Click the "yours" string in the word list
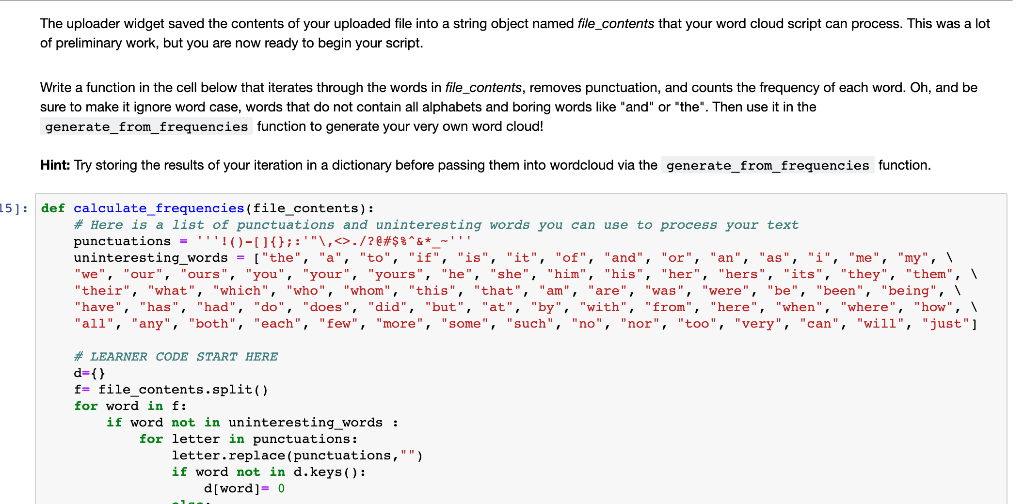The height and width of the screenshot is (504, 1024). pyautogui.click(x=396, y=274)
